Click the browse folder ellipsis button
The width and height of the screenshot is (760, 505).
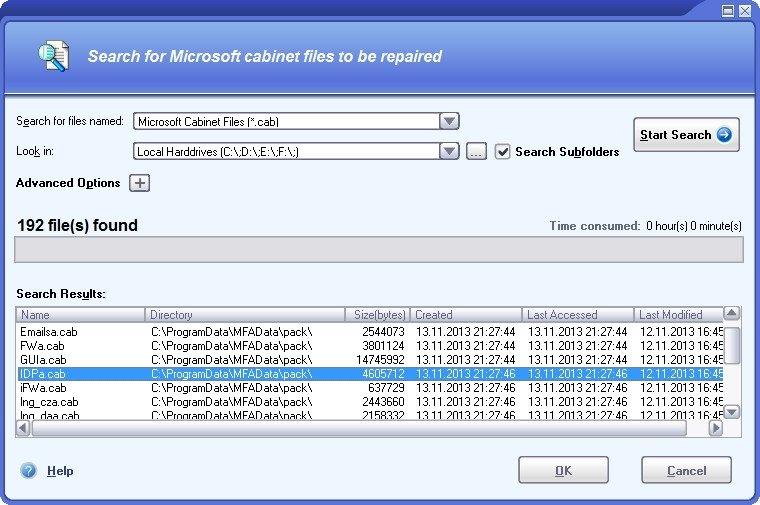tap(477, 152)
